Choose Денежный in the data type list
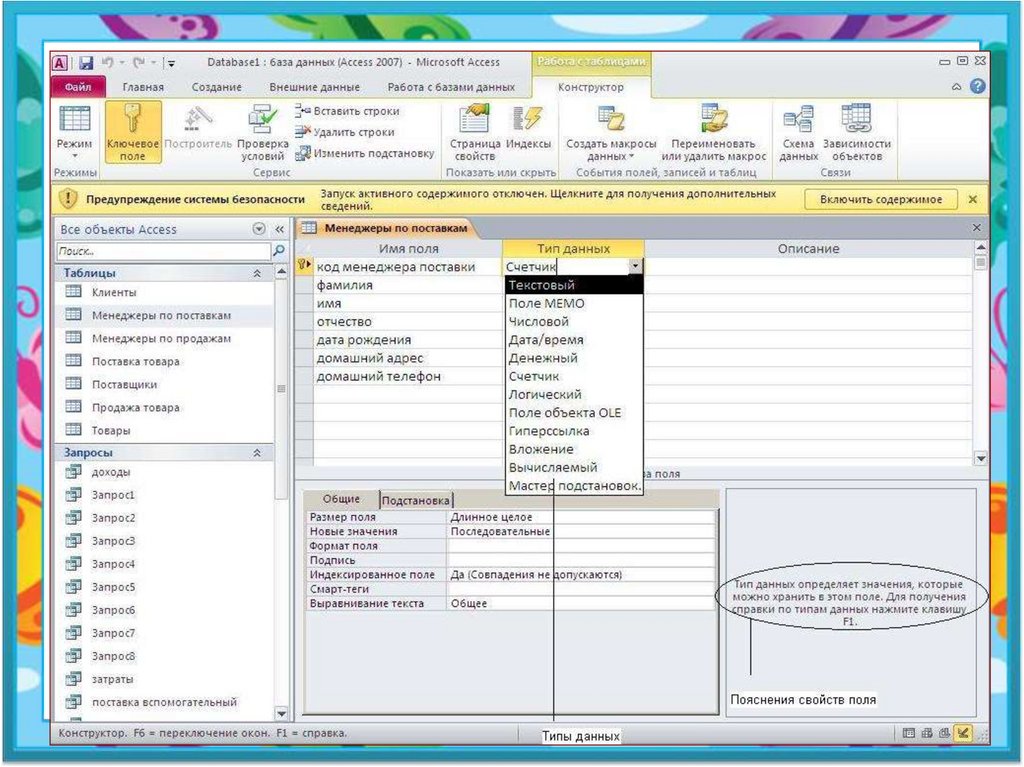This screenshot has width=1024, height=767. [574, 358]
